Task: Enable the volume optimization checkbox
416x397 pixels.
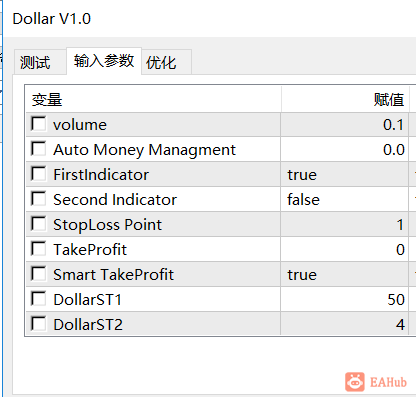Action: [39, 124]
